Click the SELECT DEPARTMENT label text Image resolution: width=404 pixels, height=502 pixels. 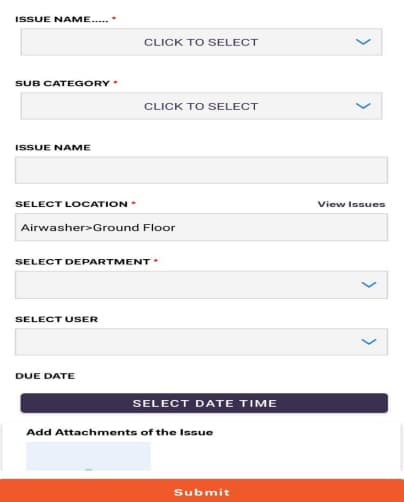pos(83,262)
